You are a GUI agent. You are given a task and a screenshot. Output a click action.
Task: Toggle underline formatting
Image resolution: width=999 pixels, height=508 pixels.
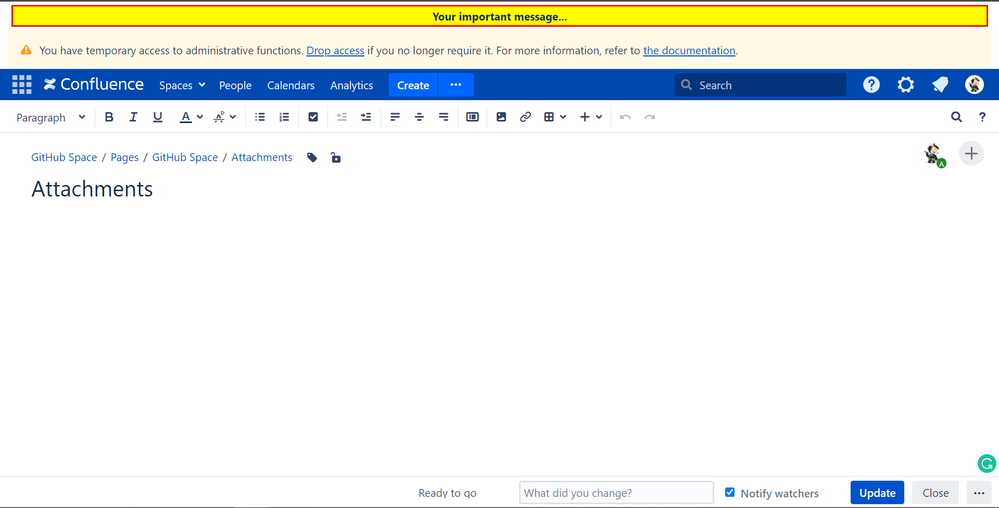[x=157, y=117]
